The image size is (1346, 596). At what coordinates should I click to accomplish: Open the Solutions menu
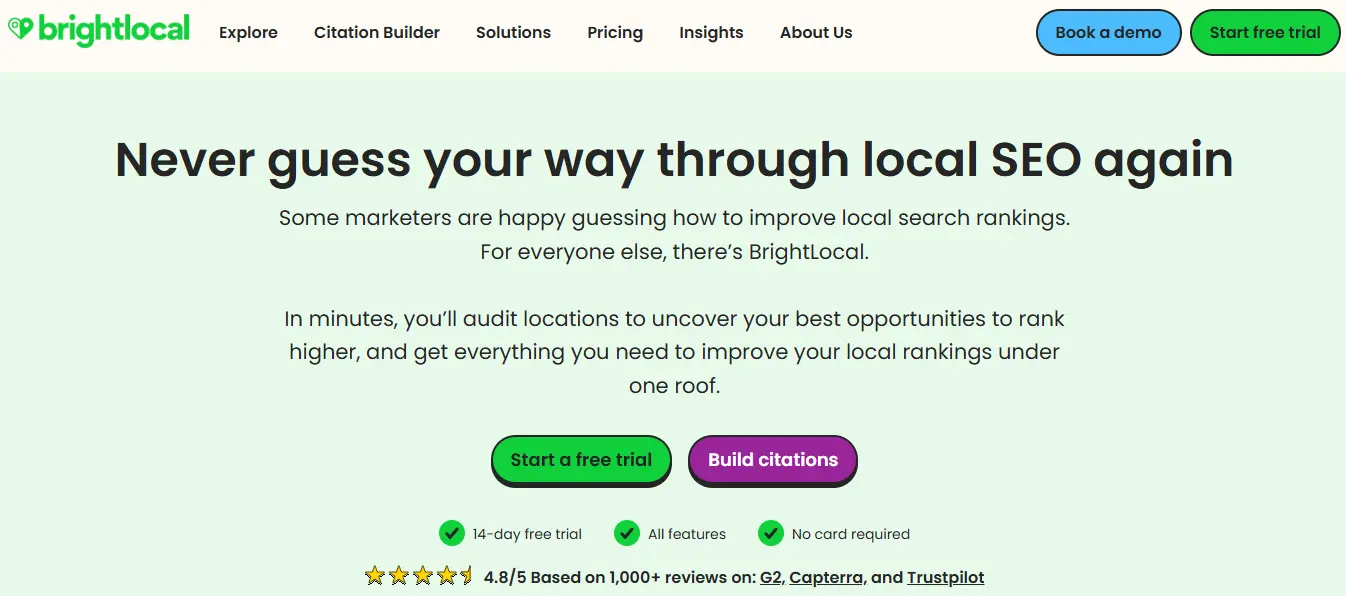(513, 32)
